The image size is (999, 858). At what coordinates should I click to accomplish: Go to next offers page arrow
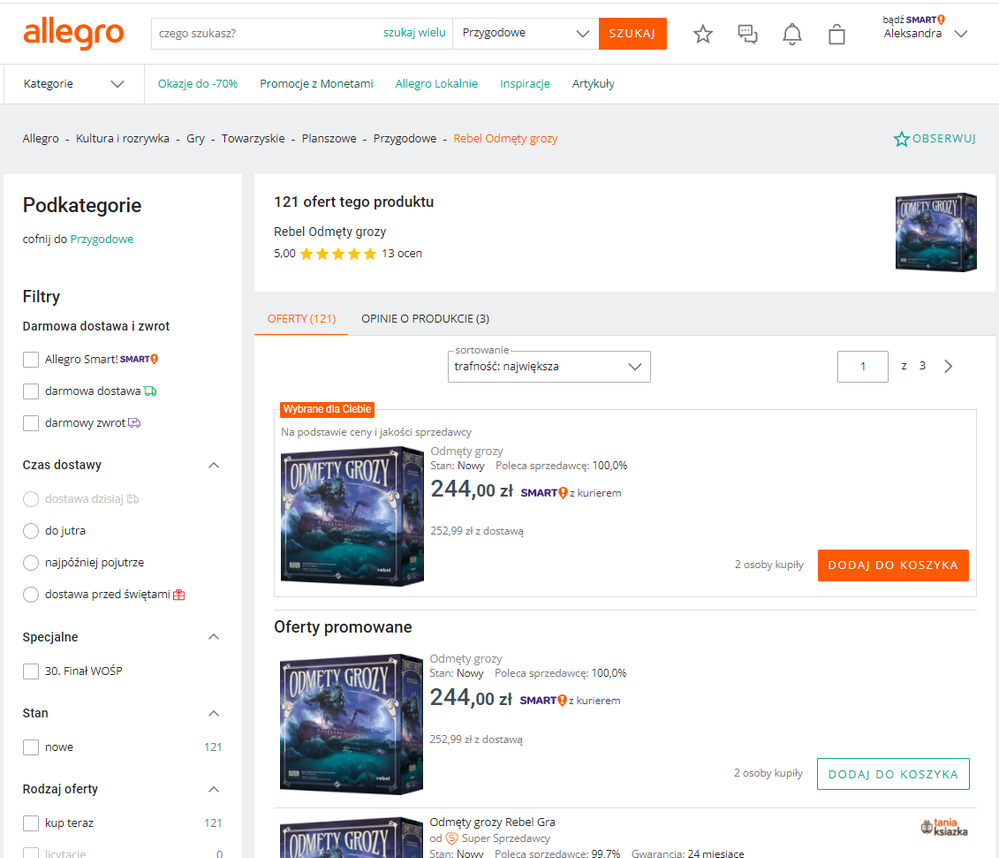click(x=948, y=366)
